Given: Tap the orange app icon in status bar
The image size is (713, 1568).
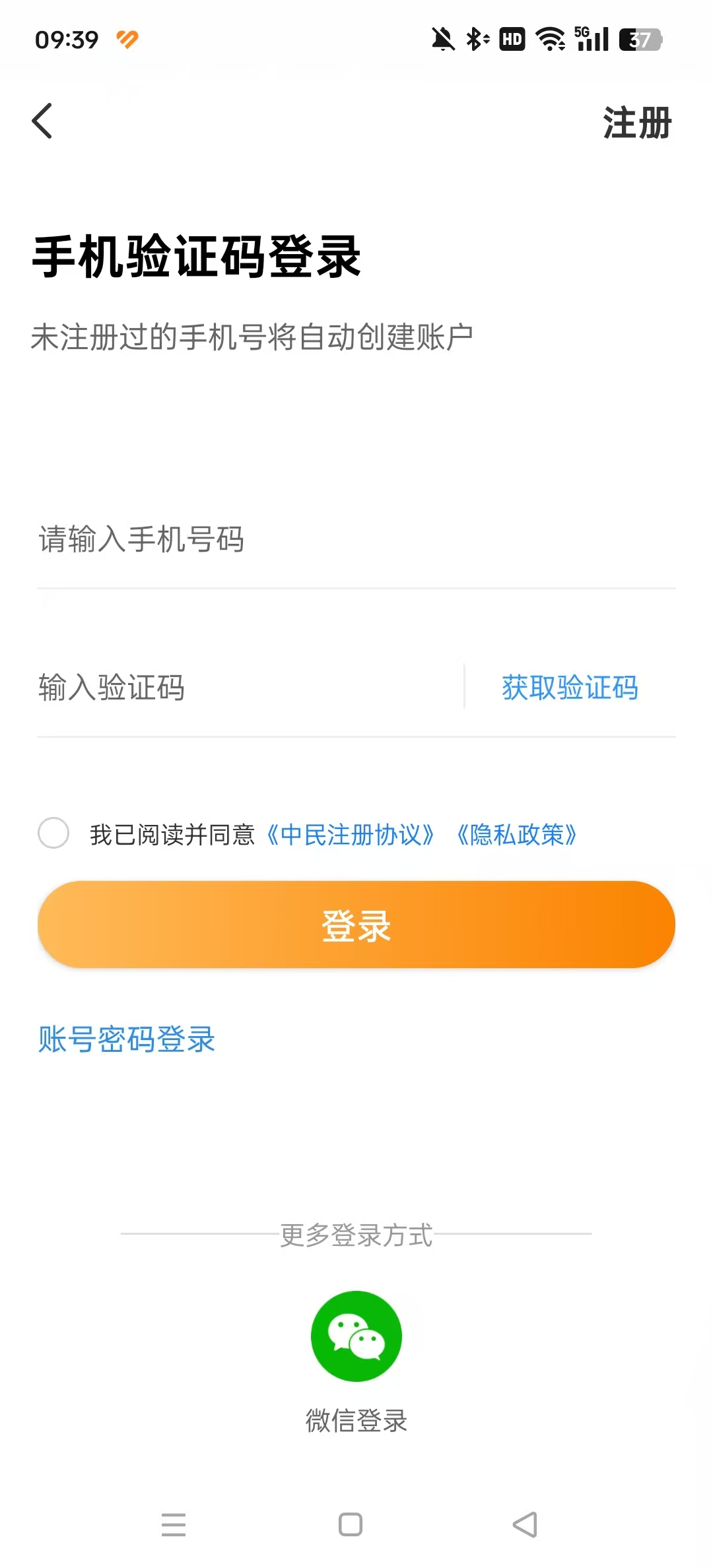Looking at the screenshot, I should [127, 40].
